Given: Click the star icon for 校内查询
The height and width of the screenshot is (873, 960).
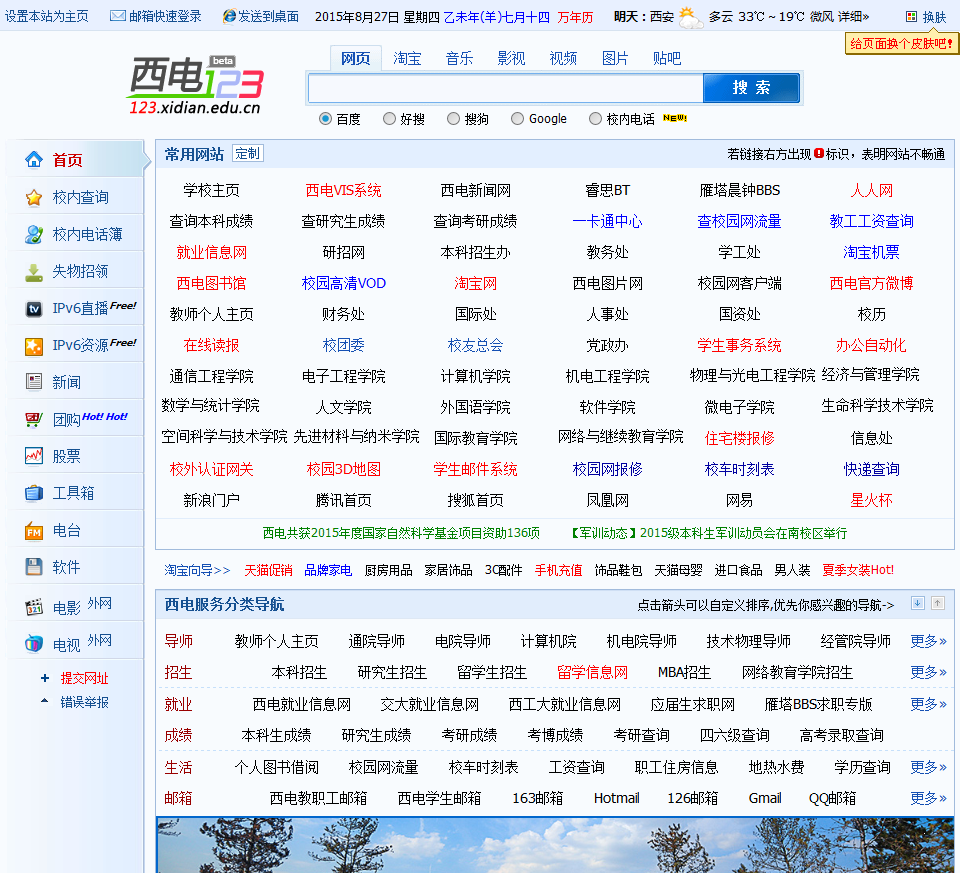Looking at the screenshot, I should coord(34,198).
